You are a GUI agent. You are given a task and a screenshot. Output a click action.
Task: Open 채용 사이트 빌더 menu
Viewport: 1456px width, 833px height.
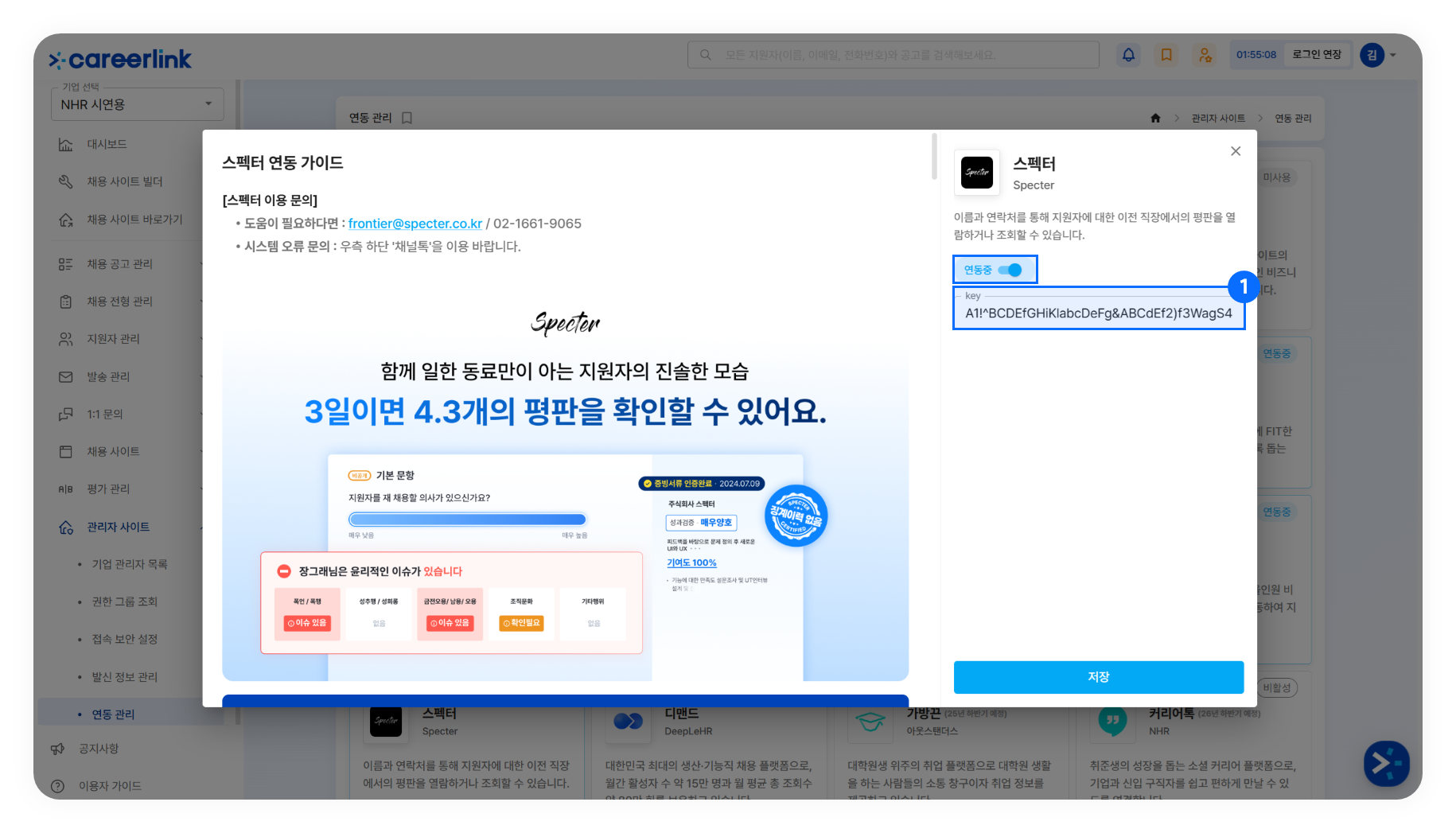125,181
